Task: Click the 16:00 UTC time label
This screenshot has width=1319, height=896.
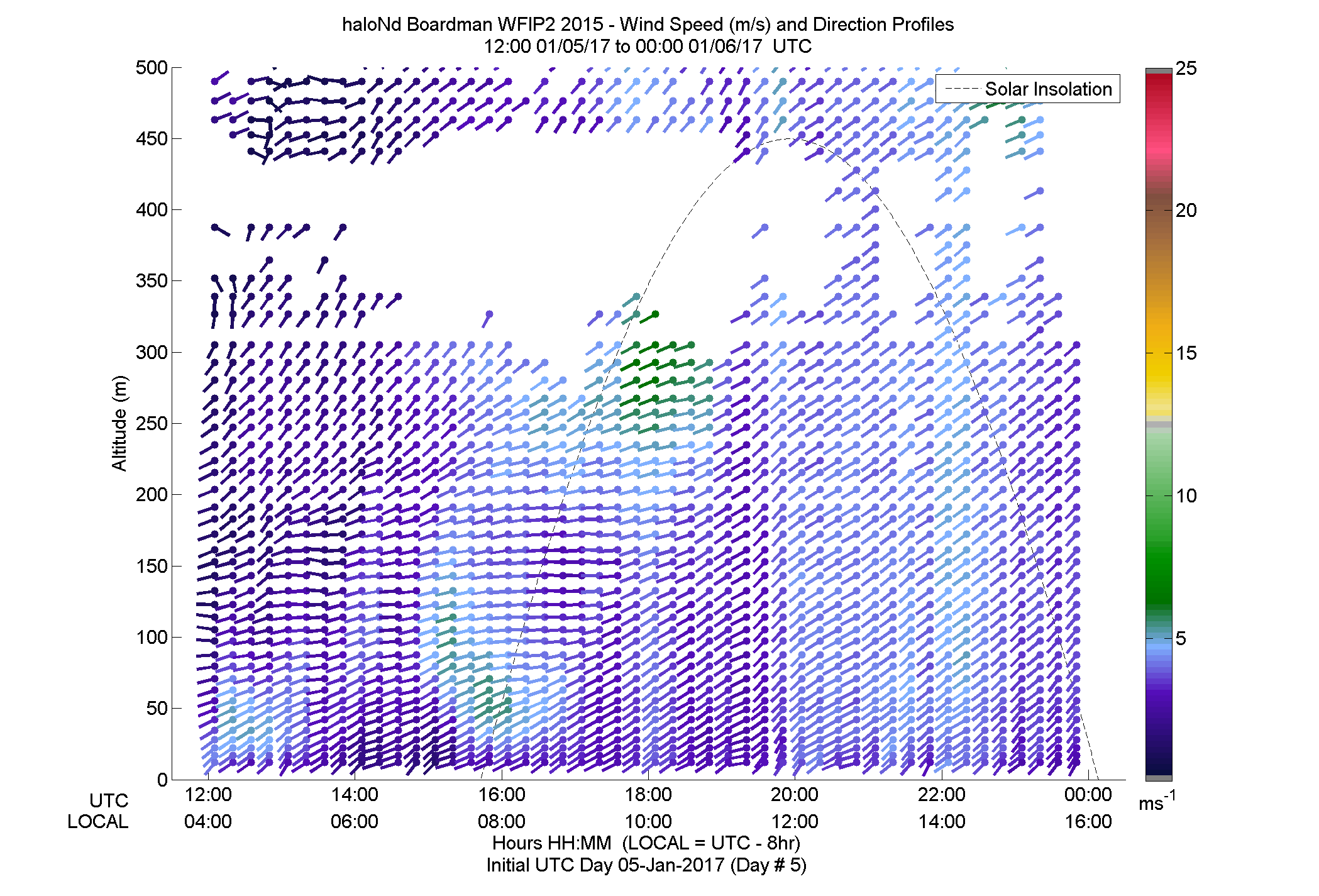Action: [502, 795]
